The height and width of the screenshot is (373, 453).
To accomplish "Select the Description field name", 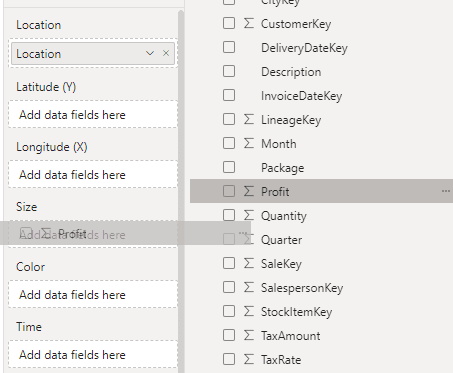I will tap(291, 72).
